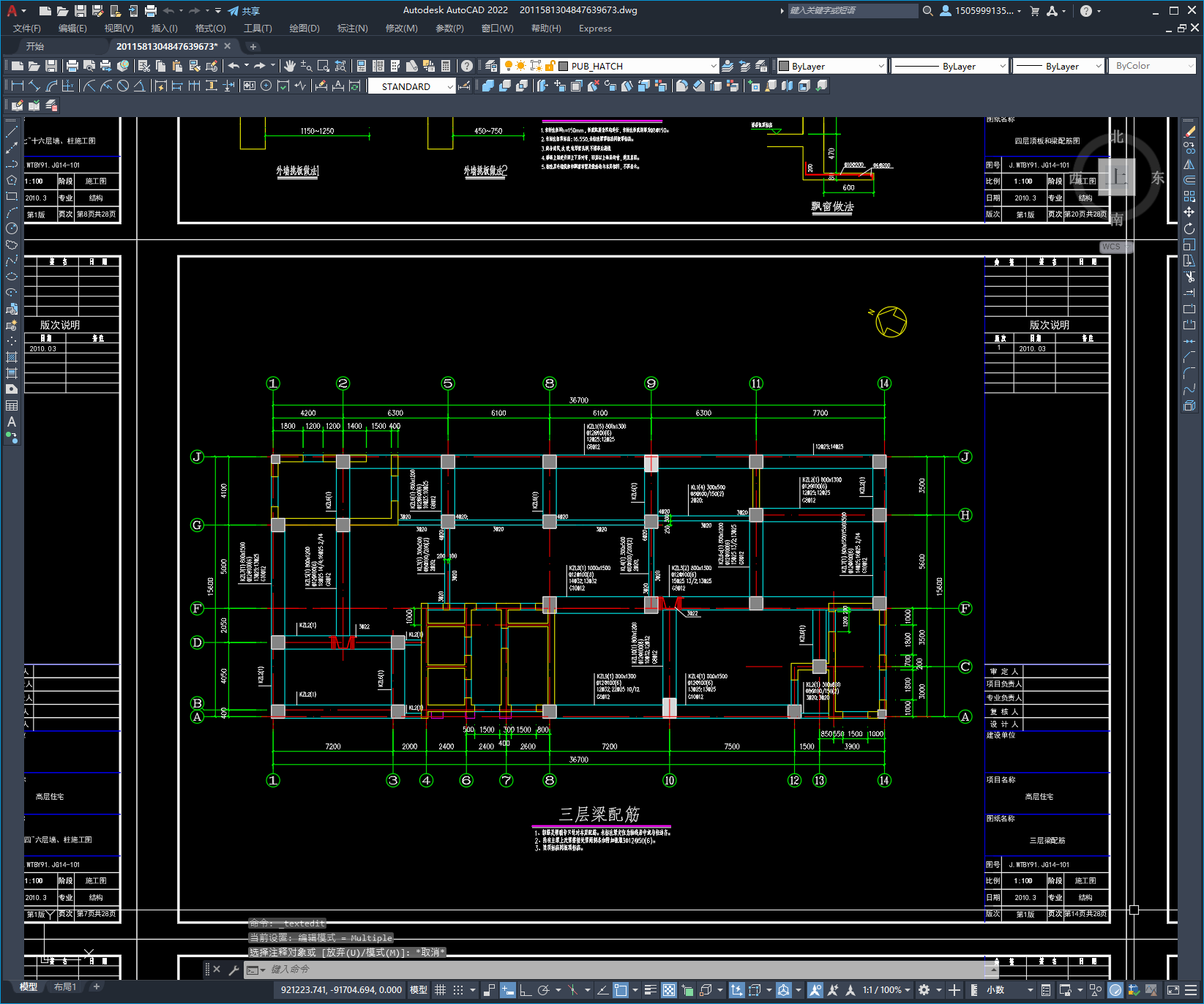Click the Center Mark dimension icon
The width and height of the screenshot is (1204, 1004).
[266, 86]
